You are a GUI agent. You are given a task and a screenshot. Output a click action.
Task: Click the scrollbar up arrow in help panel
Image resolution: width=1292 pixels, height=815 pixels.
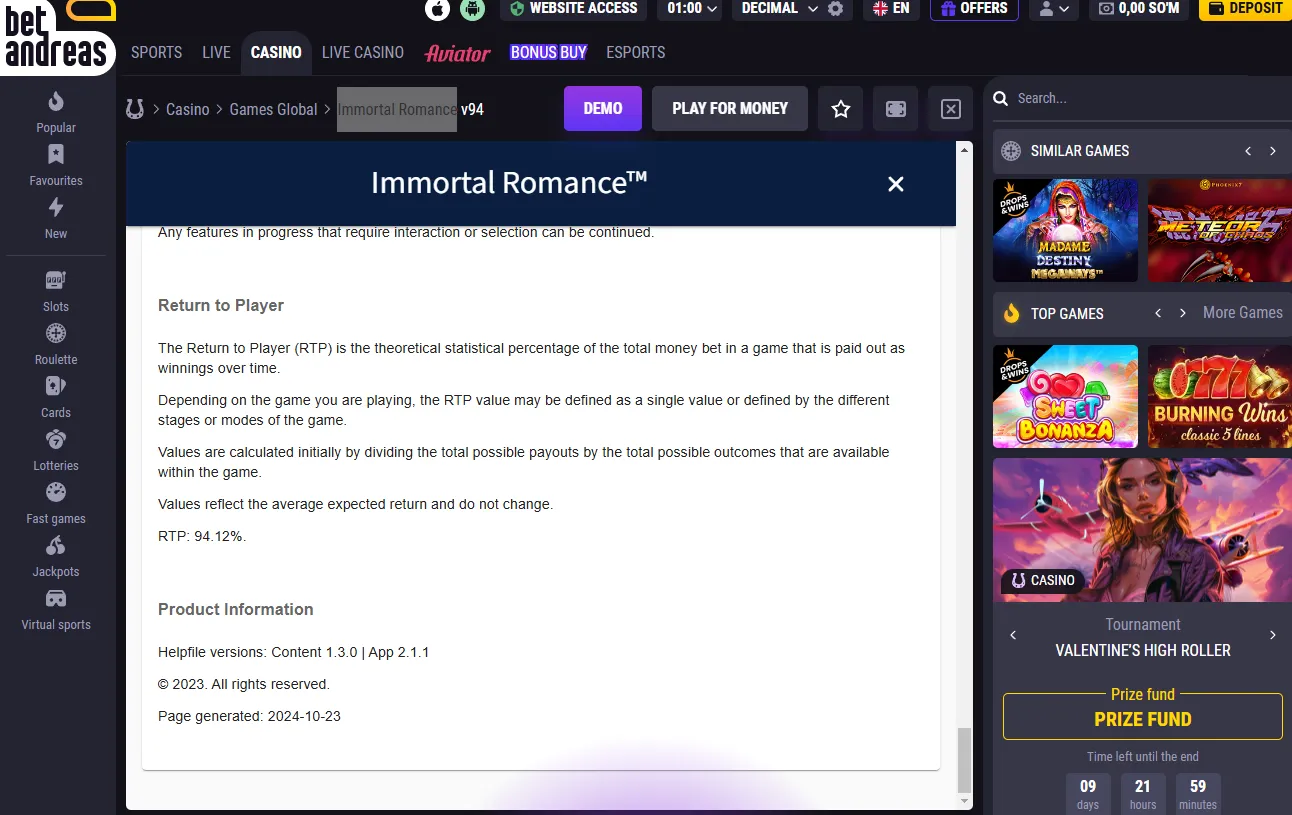[x=964, y=148]
